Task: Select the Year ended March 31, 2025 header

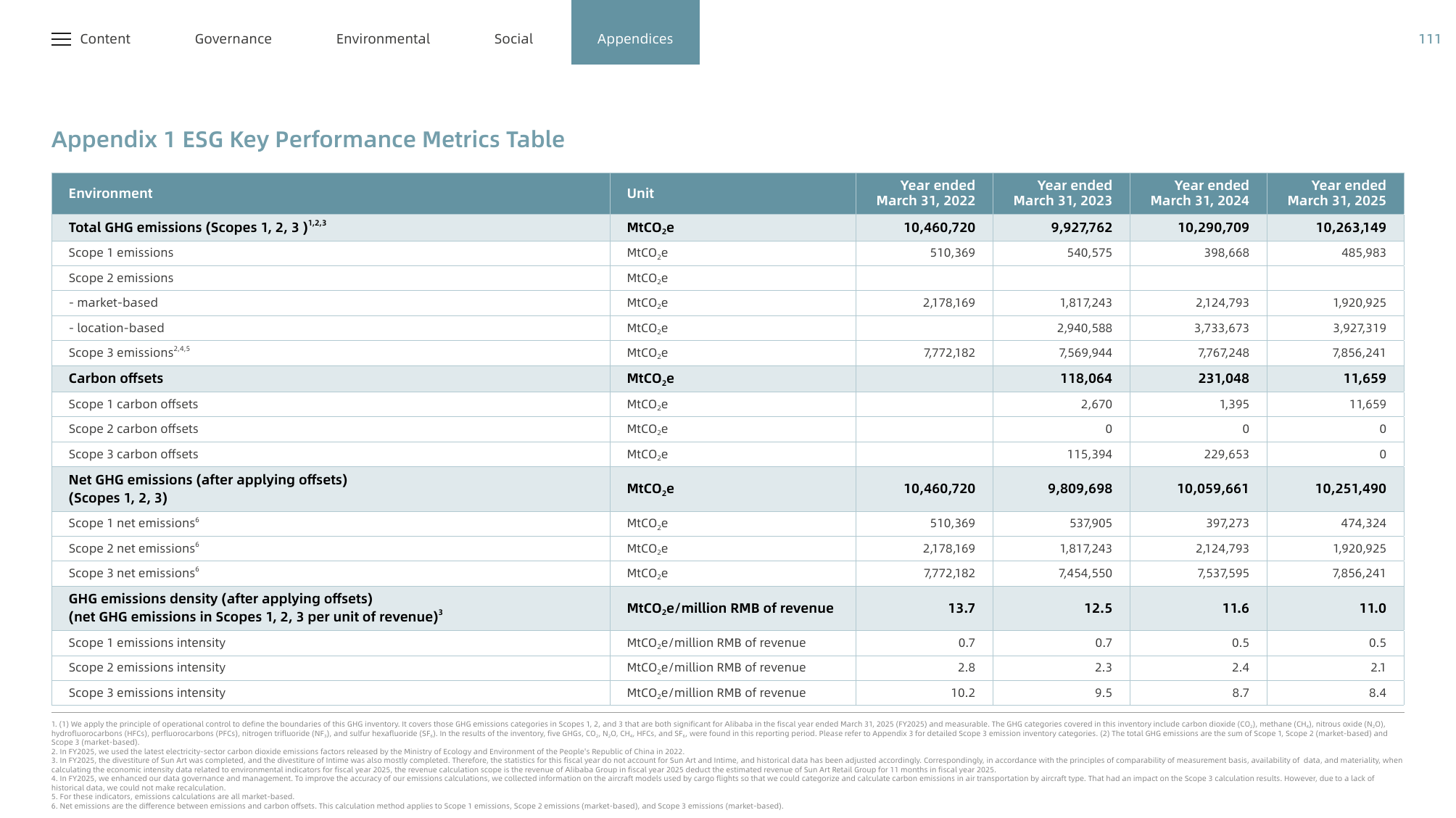Action: pyautogui.click(x=1336, y=193)
